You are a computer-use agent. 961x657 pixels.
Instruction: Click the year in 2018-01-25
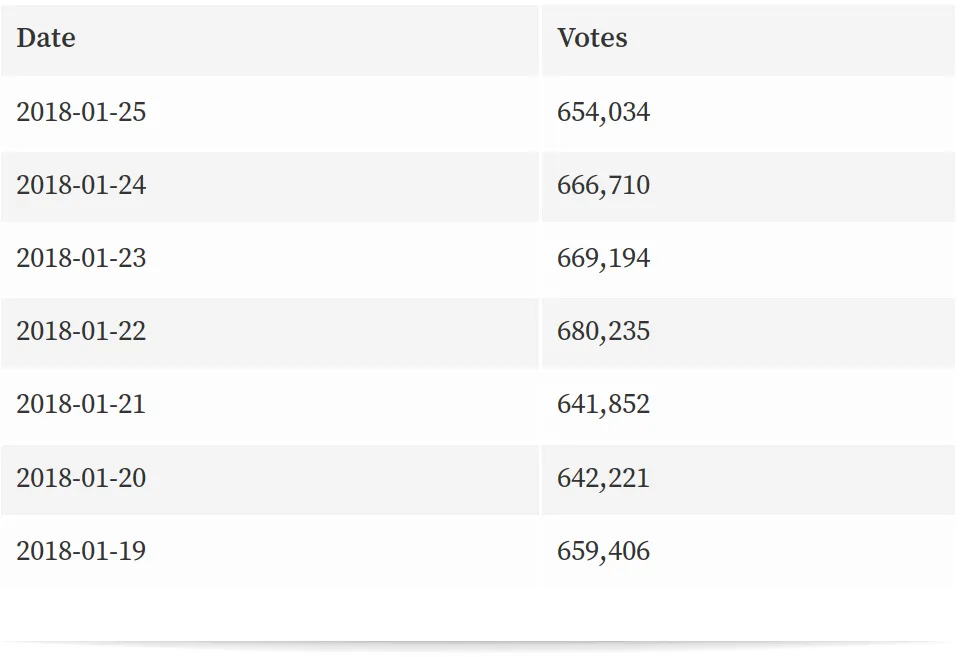pyautogui.click(x=37, y=112)
